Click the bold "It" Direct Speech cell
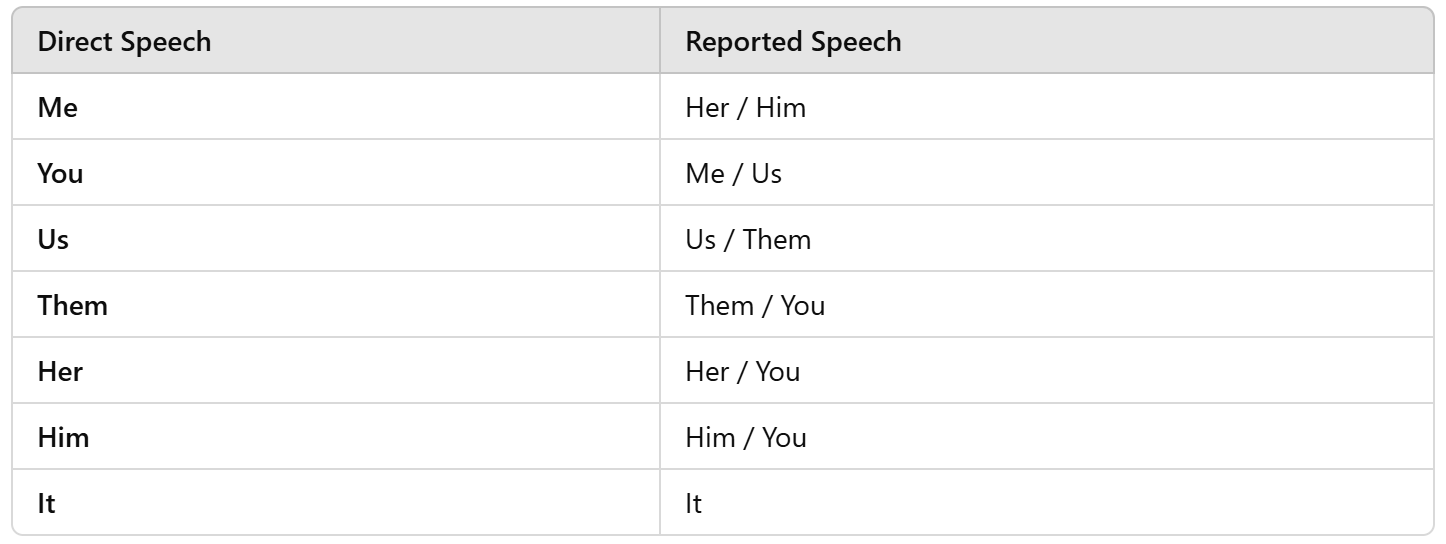 click(x=47, y=504)
